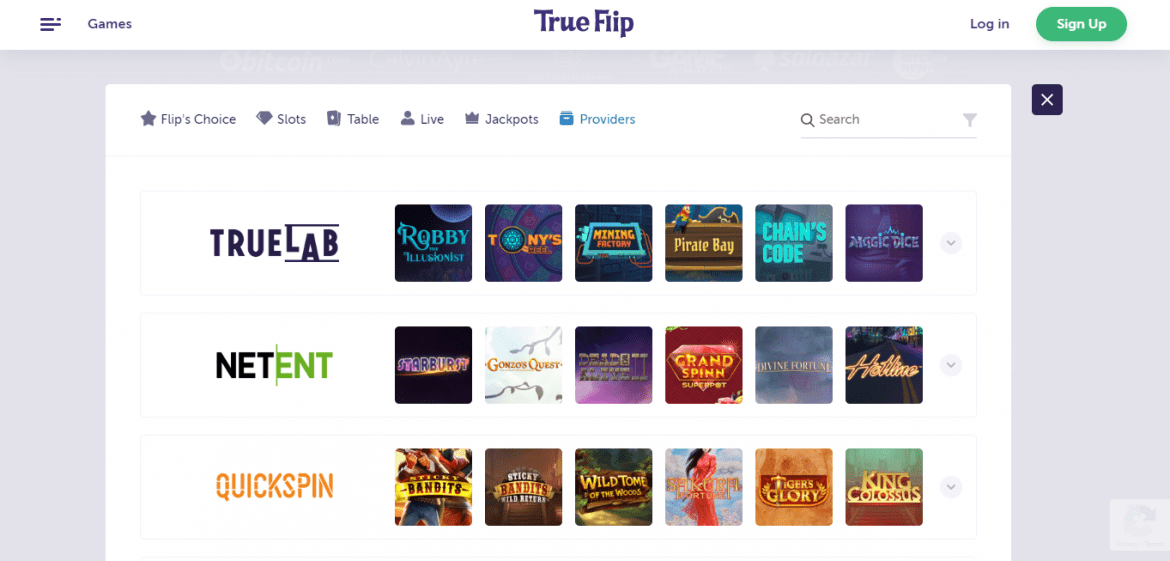Expand the TrueLab provider row
This screenshot has width=1170, height=561.
[x=951, y=243]
